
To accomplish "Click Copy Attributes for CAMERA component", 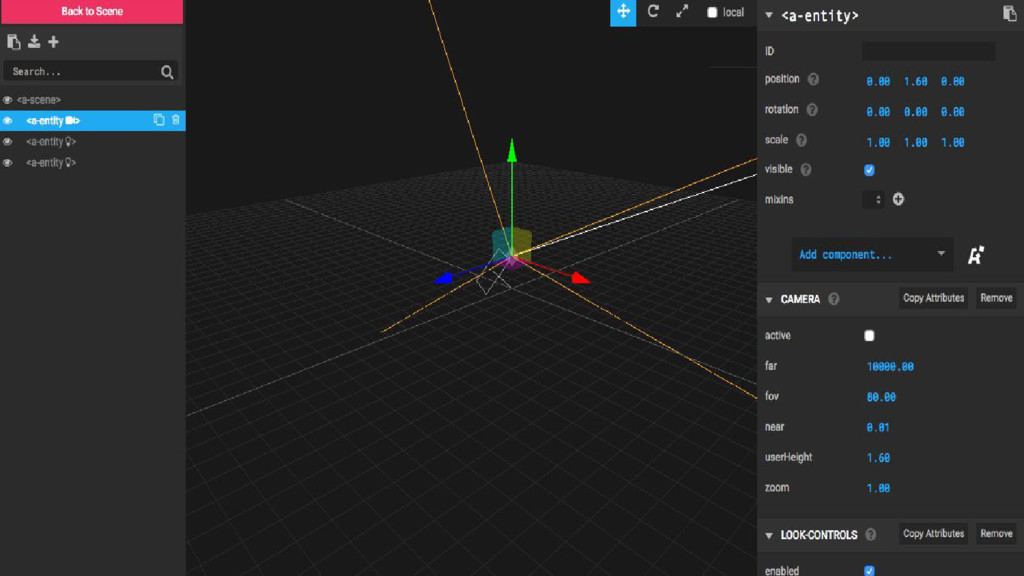I will coord(933,298).
